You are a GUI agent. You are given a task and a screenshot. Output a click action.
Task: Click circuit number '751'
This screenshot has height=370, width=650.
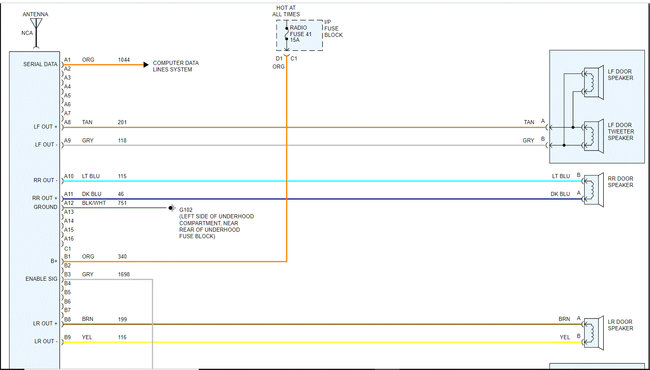122,203
